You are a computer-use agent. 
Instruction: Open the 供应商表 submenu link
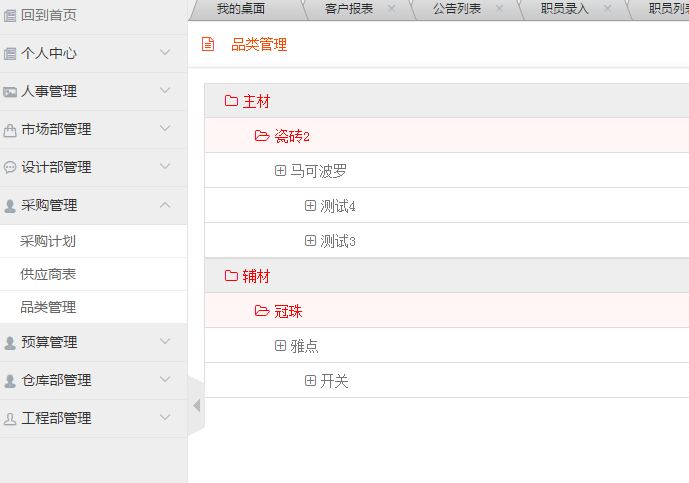click(x=48, y=274)
